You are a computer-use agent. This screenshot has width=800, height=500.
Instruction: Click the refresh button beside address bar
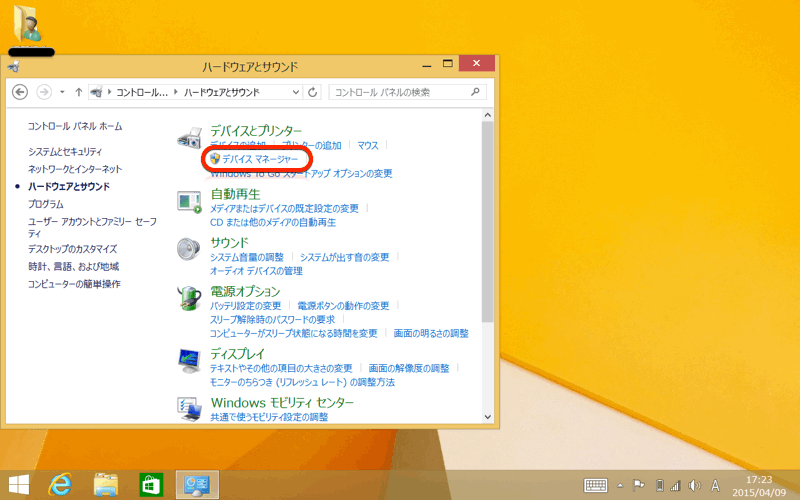click(x=313, y=92)
